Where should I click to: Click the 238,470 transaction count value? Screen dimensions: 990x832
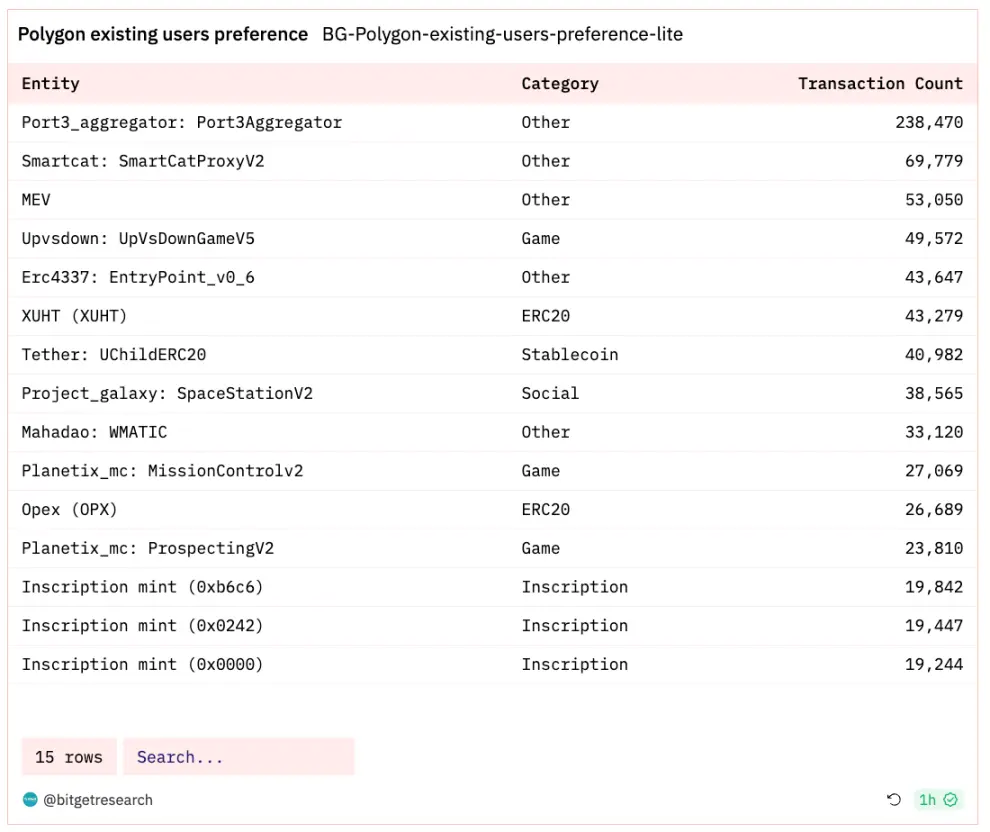point(929,123)
